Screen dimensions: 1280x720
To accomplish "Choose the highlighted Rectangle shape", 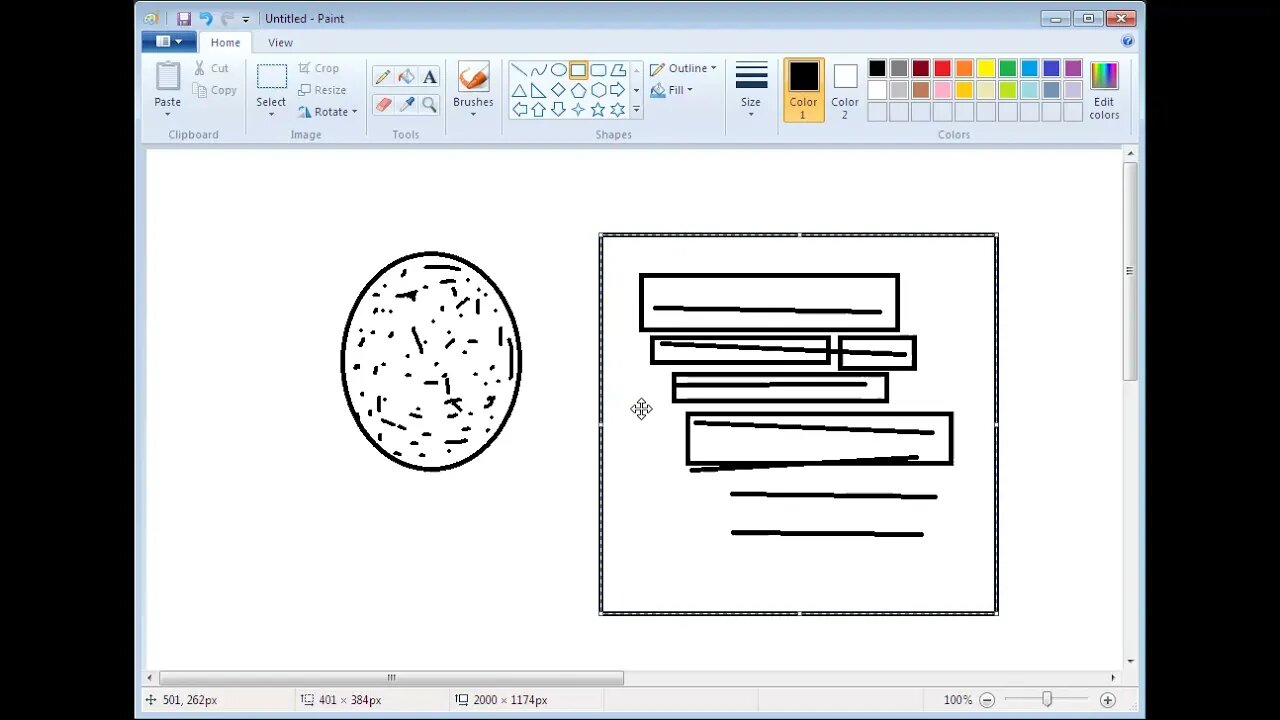I will 578,70.
